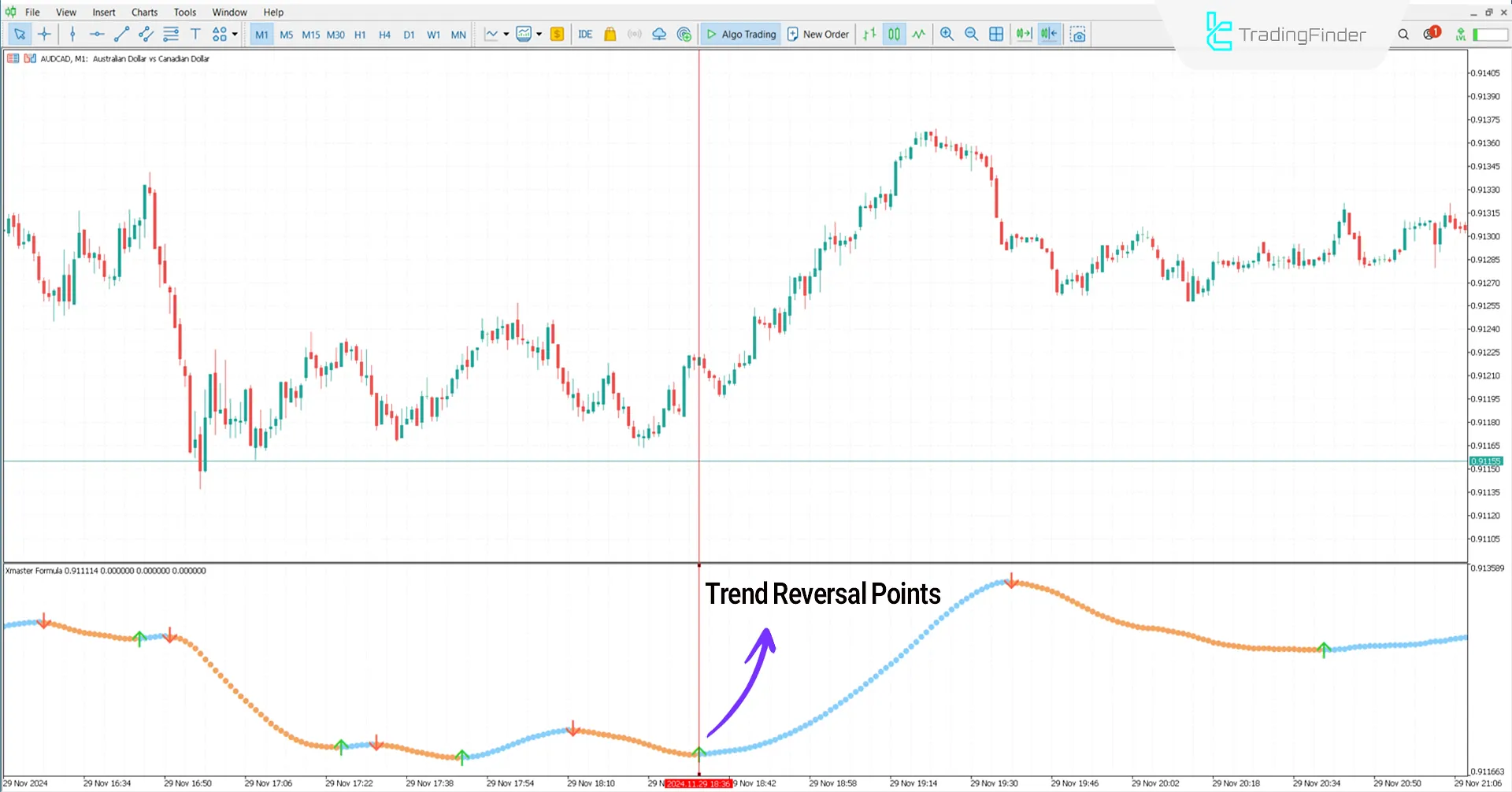Select the highlighted 18:36 timestamp on the time axis
The image size is (1512, 792).
(699, 783)
